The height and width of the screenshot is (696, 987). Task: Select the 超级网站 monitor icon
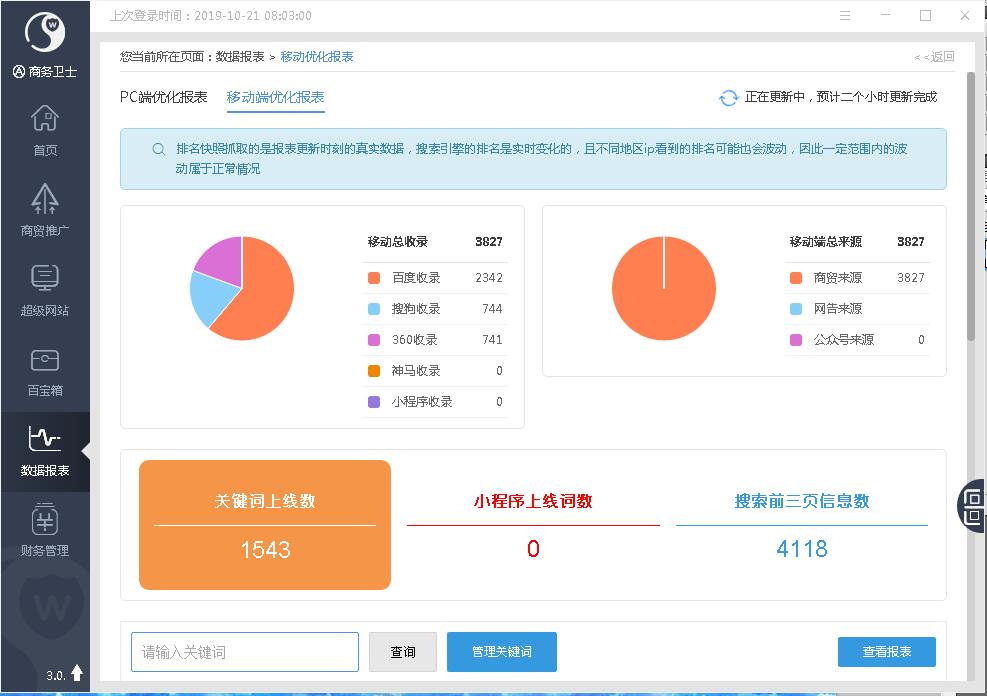pyautogui.click(x=44, y=279)
